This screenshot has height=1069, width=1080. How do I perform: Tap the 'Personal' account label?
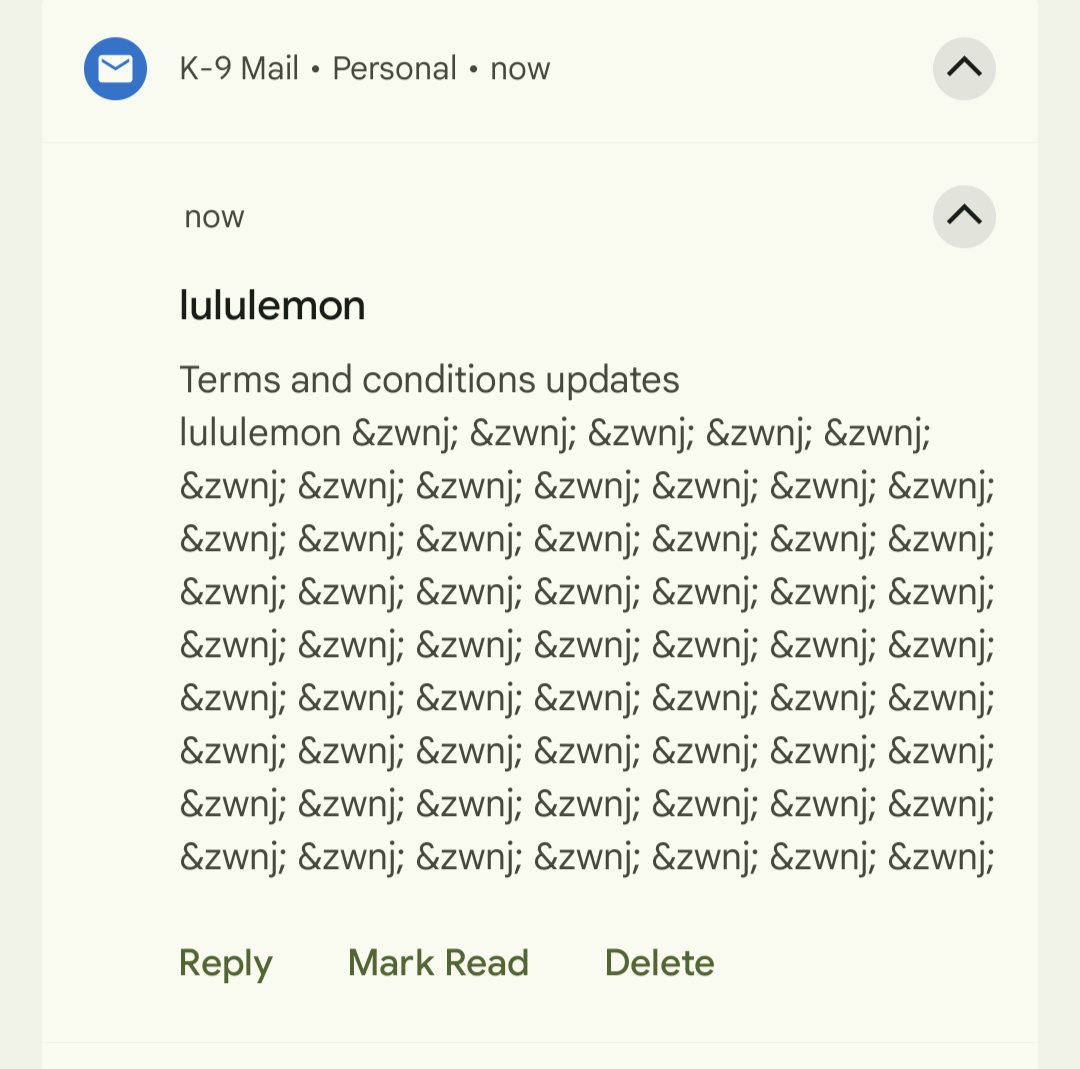394,69
